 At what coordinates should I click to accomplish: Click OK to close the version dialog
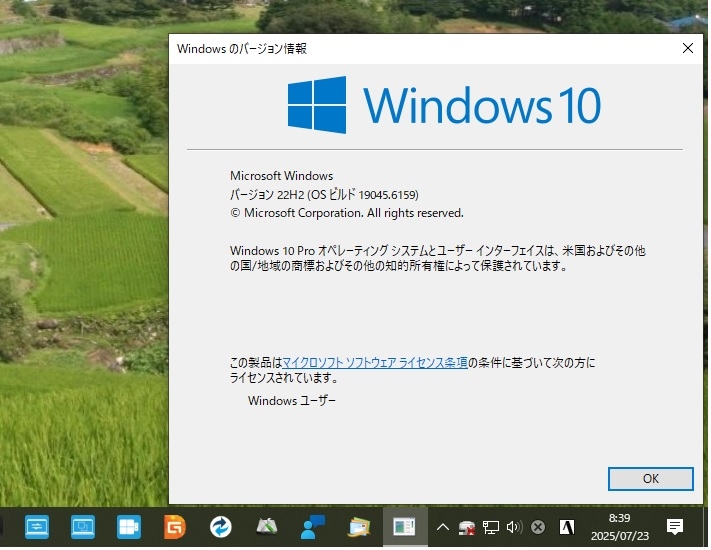650,478
